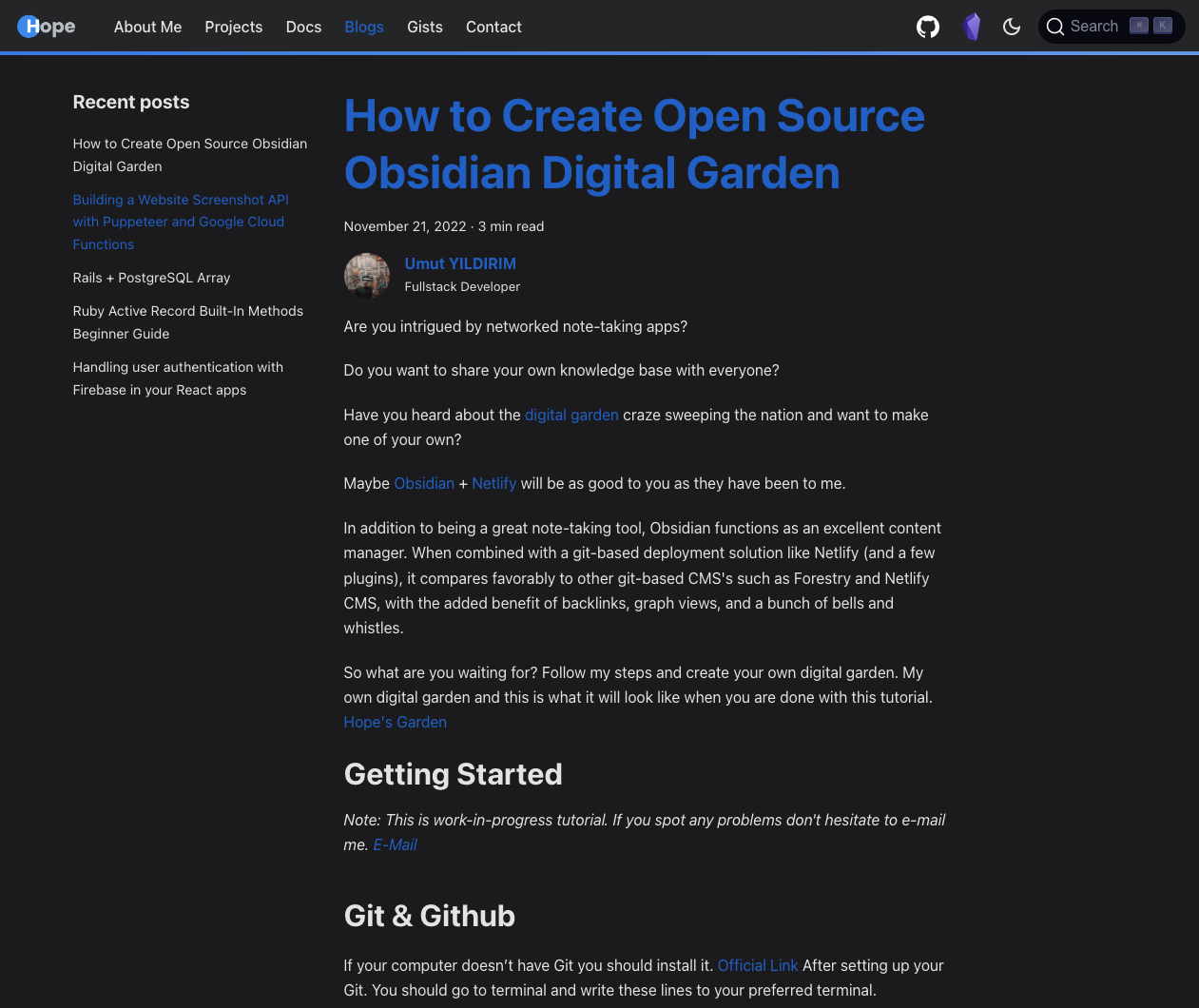Click the E-Mail link in note
This screenshot has height=1008, width=1199.
pyautogui.click(x=396, y=844)
